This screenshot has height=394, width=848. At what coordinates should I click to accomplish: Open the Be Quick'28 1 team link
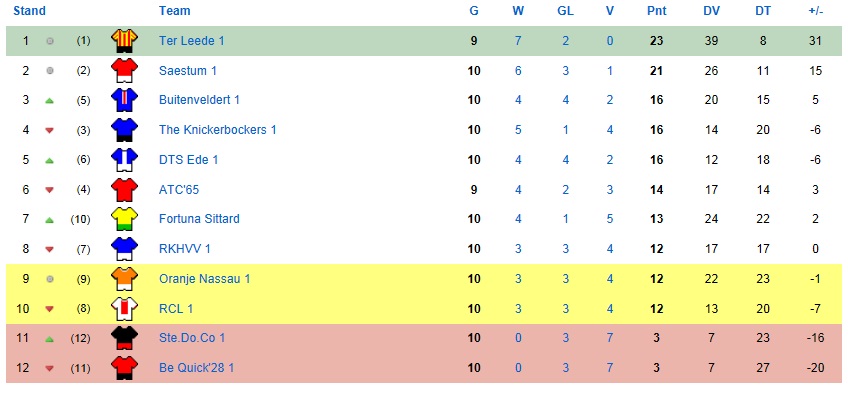click(x=196, y=368)
